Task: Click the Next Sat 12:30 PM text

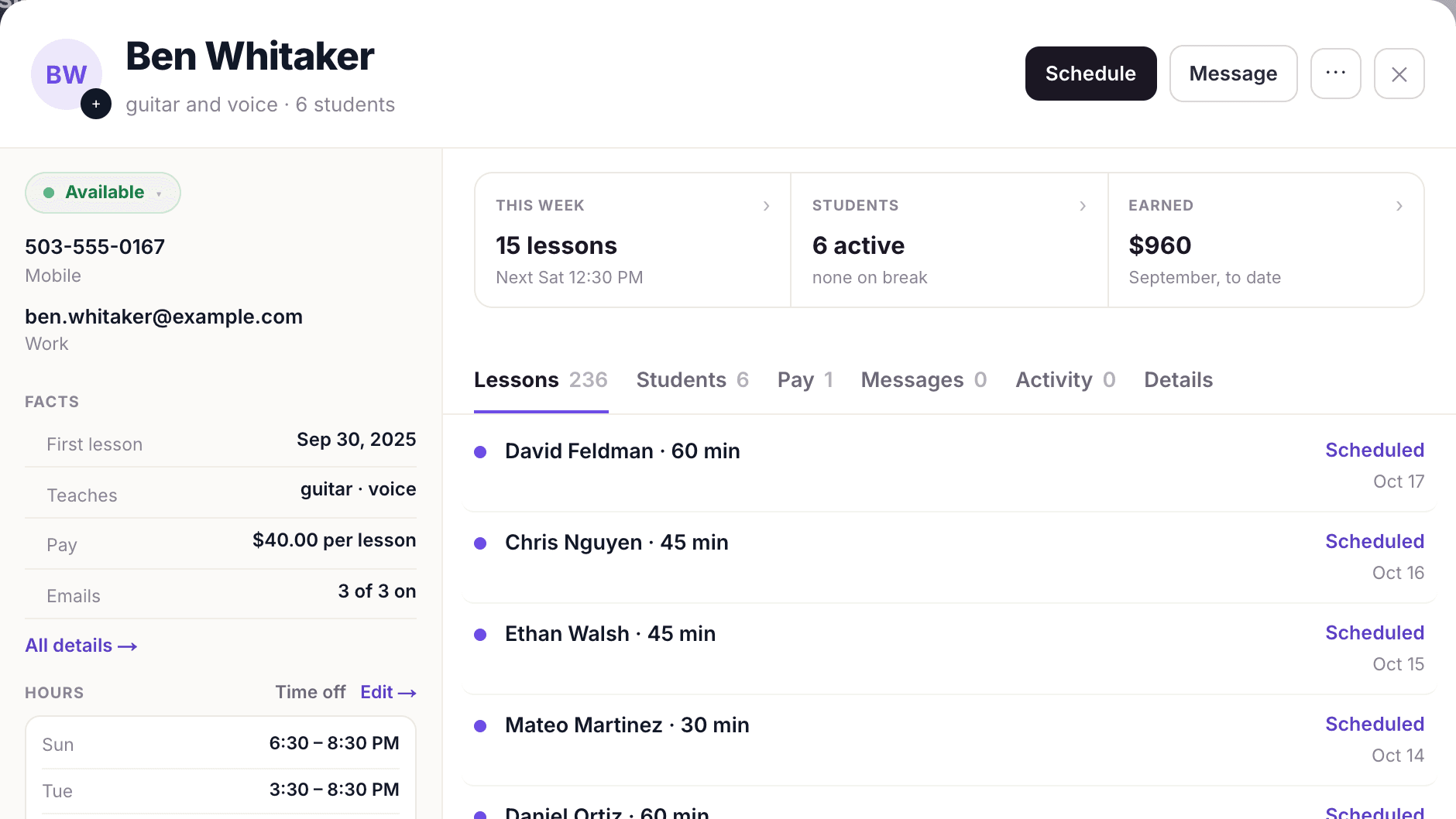Action: [x=569, y=278]
